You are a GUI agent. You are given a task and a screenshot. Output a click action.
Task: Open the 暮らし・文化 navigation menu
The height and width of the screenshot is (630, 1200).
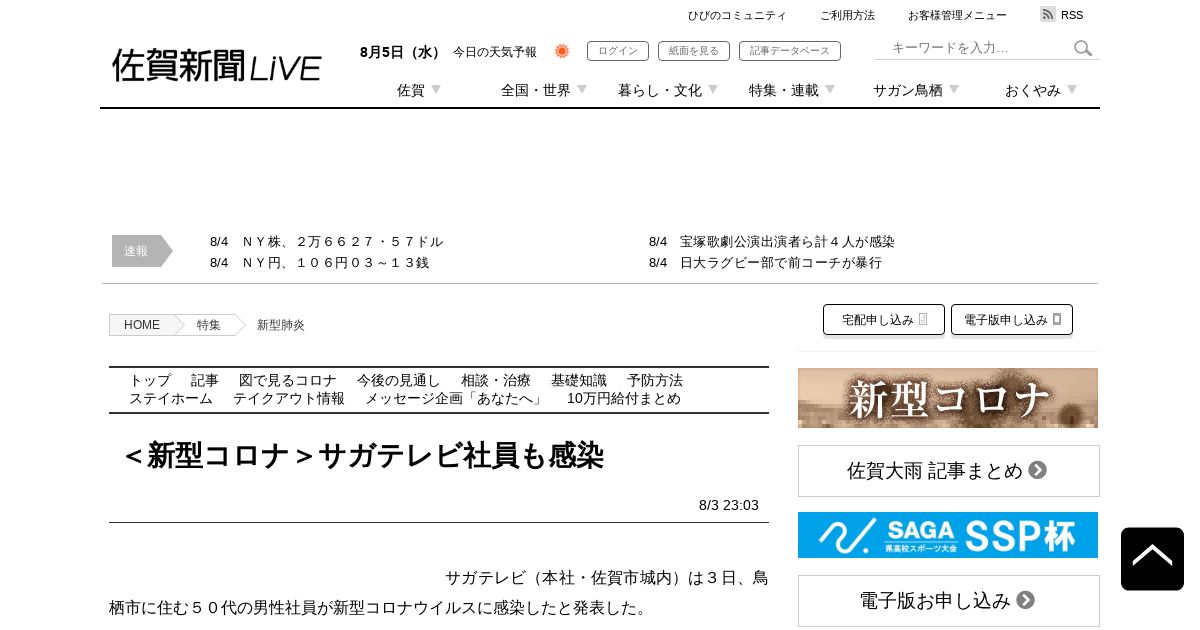tap(660, 90)
